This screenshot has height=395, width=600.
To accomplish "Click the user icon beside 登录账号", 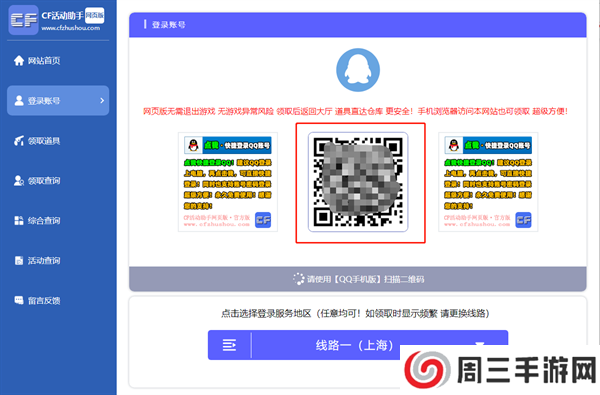I will coord(19,101).
